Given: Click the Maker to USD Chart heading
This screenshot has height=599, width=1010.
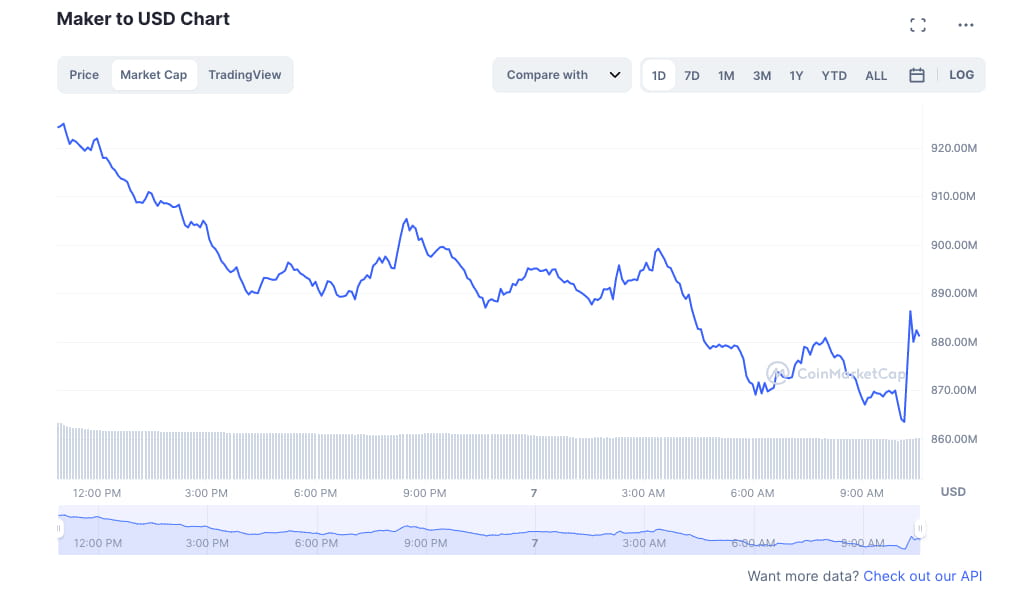Looking at the screenshot, I should (x=143, y=19).
